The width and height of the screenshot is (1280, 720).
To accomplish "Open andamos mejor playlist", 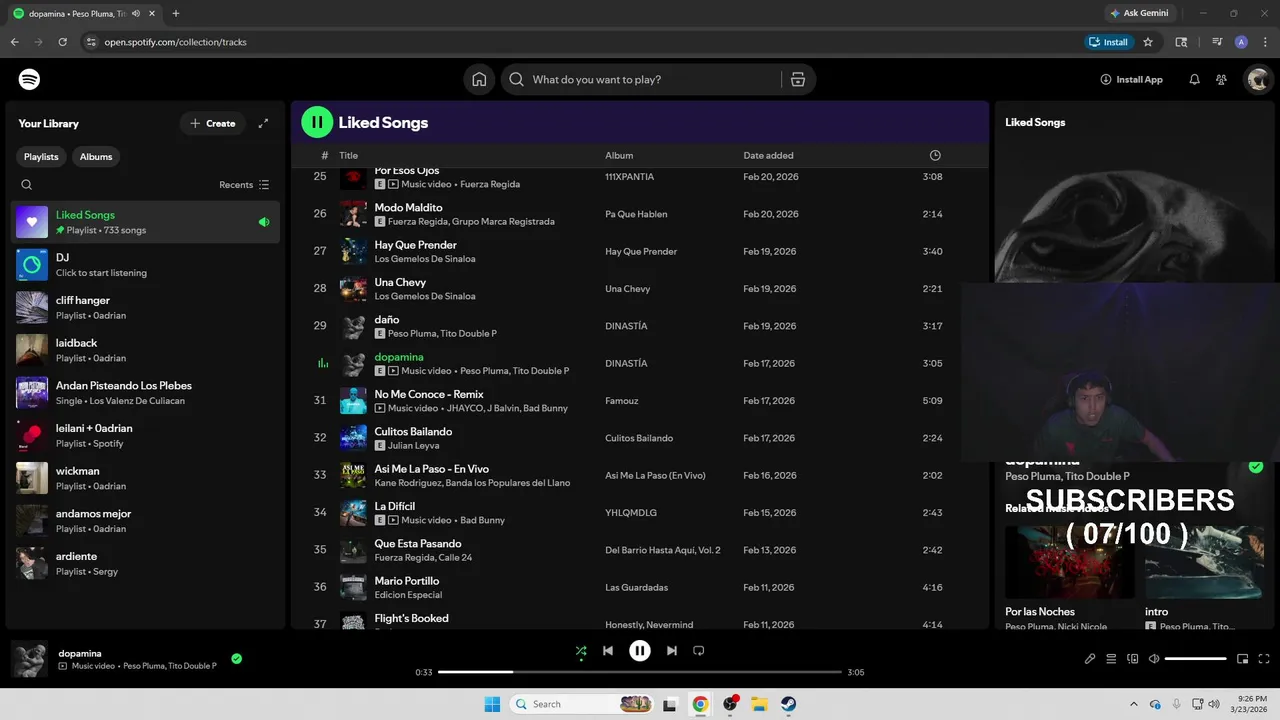I will click(146, 521).
